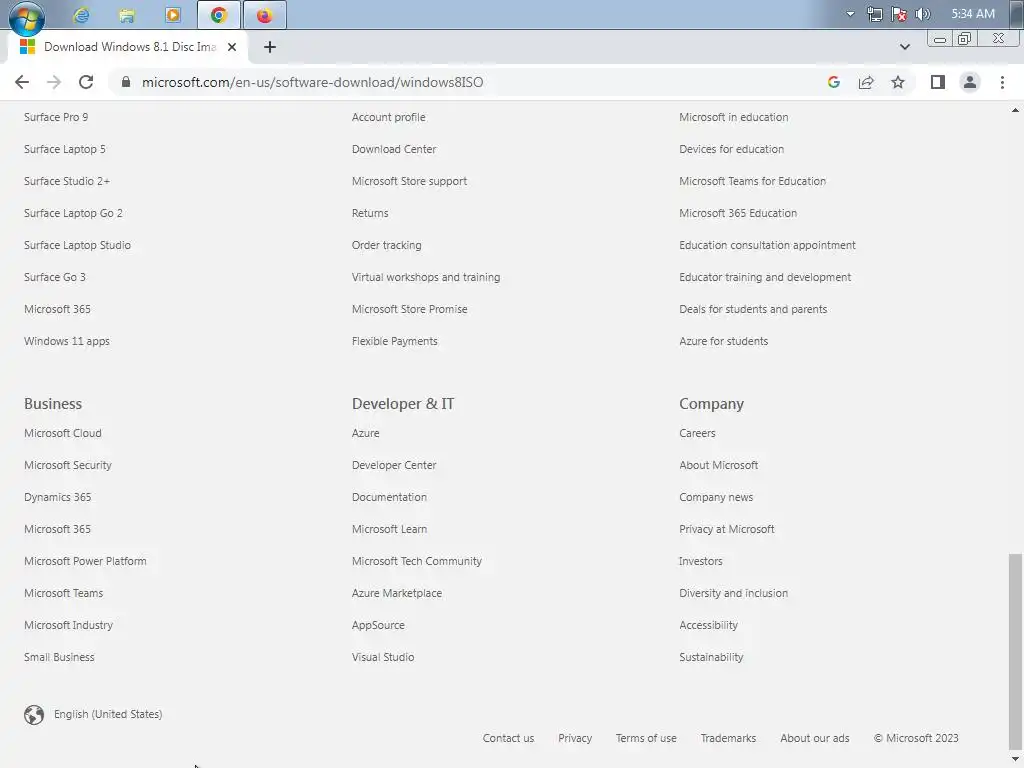Open Action Center flag tray icon
The image size is (1024, 768).
pos(899,14)
